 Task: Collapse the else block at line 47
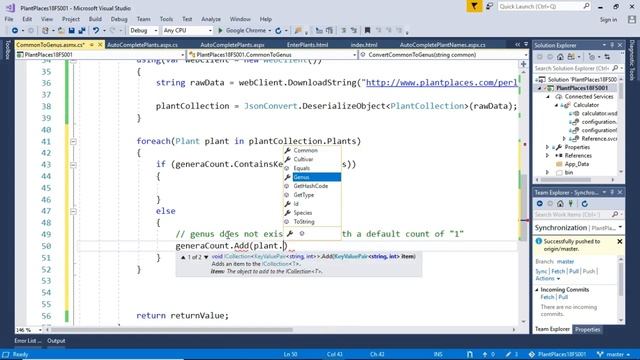point(73,211)
